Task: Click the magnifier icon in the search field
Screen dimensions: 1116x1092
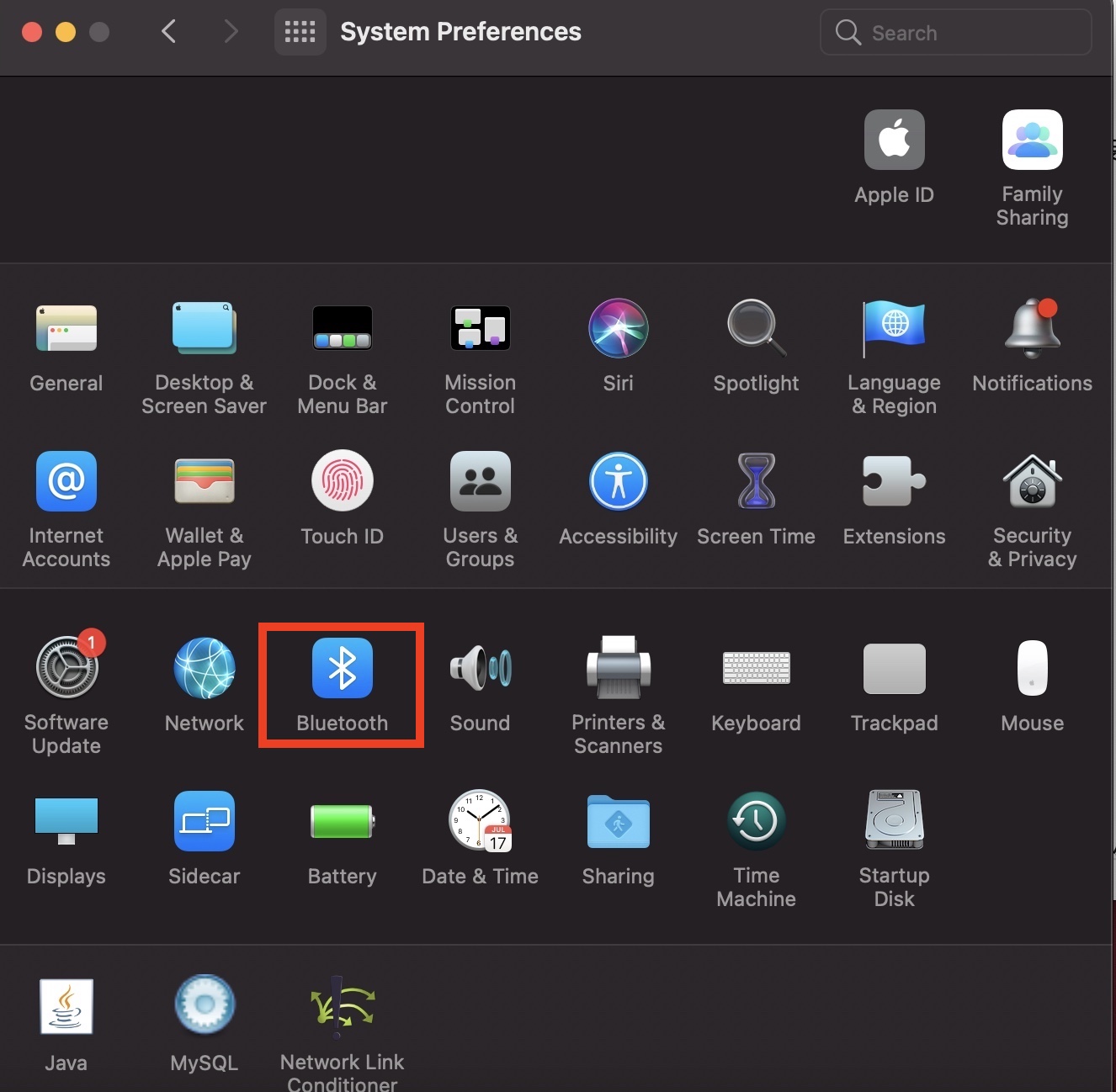Action: (848, 33)
